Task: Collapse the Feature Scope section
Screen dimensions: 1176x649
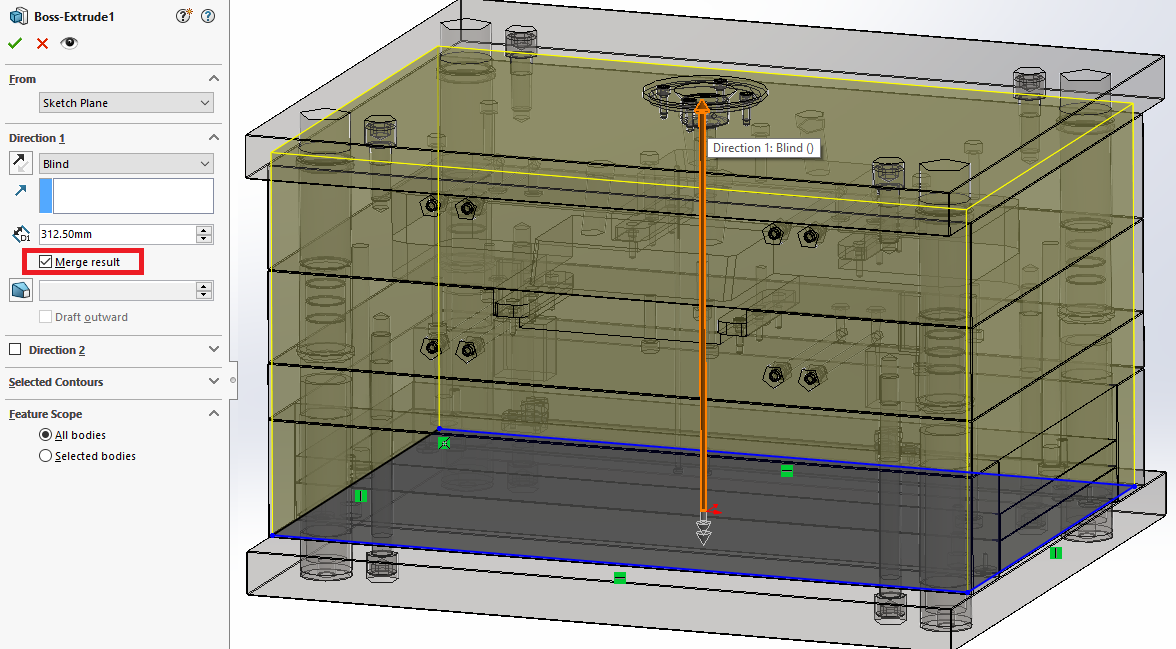Action: point(213,414)
